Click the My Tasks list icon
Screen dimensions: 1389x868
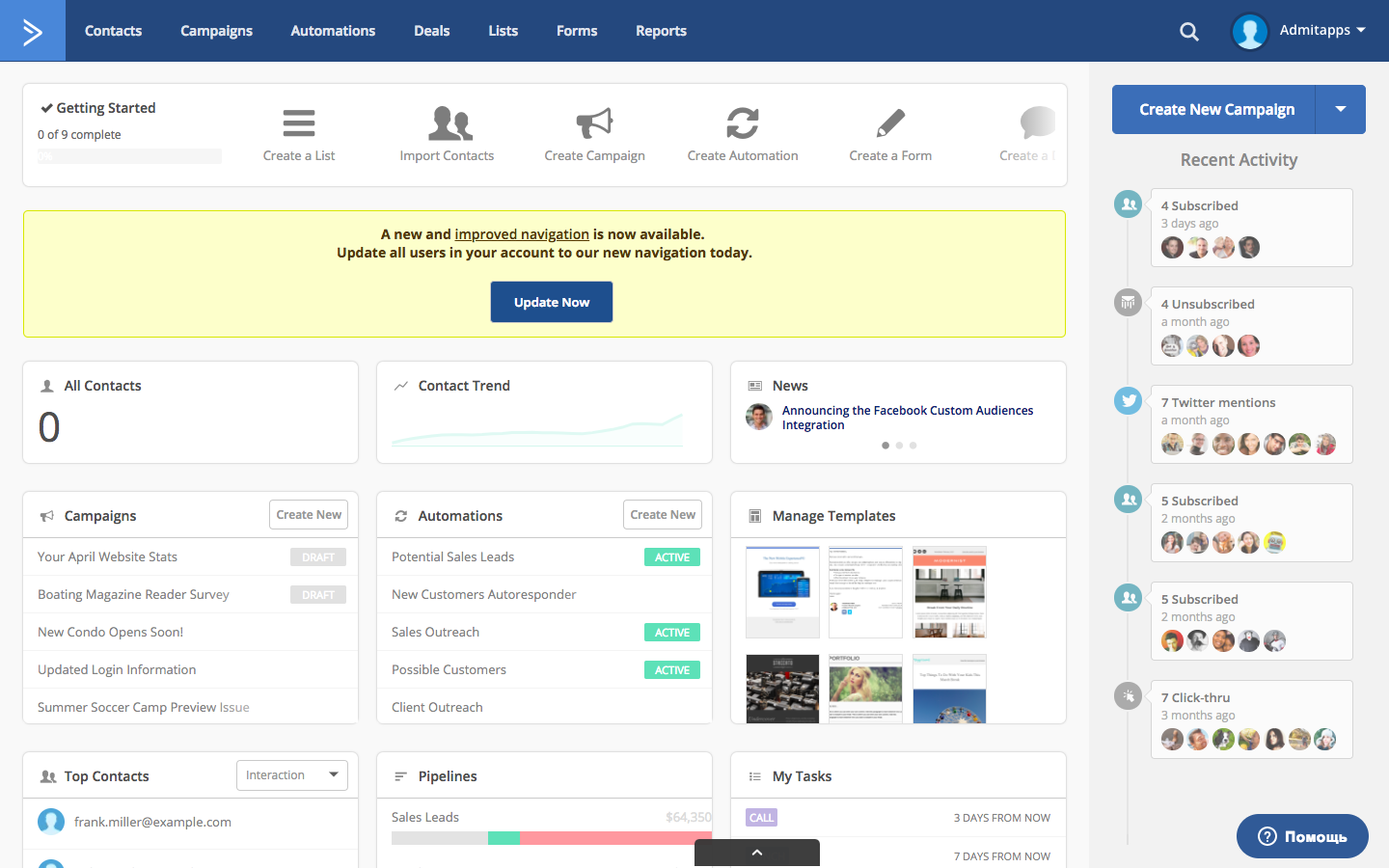point(755,776)
